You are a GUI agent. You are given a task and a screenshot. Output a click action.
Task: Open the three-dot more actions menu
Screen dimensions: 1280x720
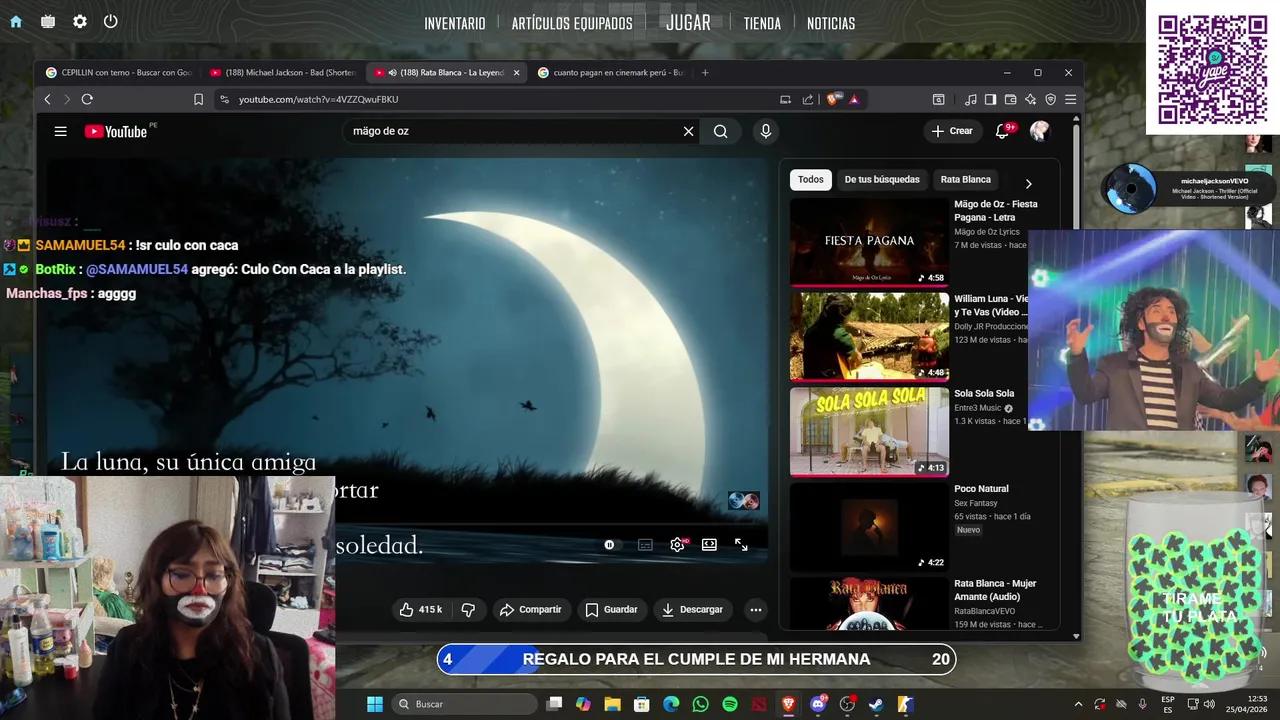point(756,609)
